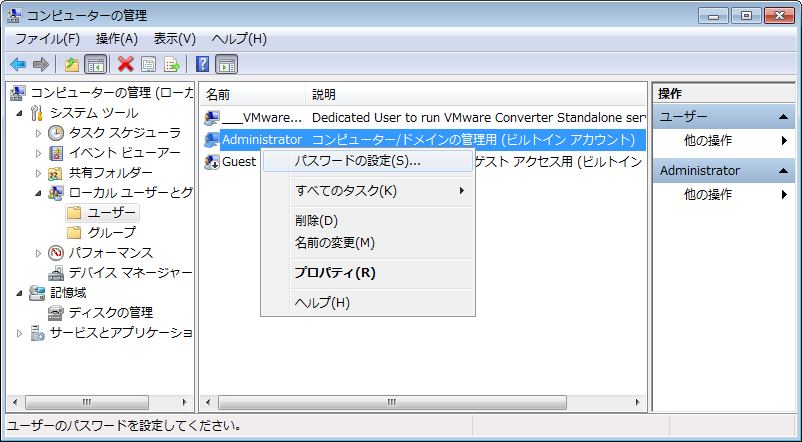The image size is (802, 442).
Task: Click the Task Scheduler clock icon
Action: coord(56,133)
